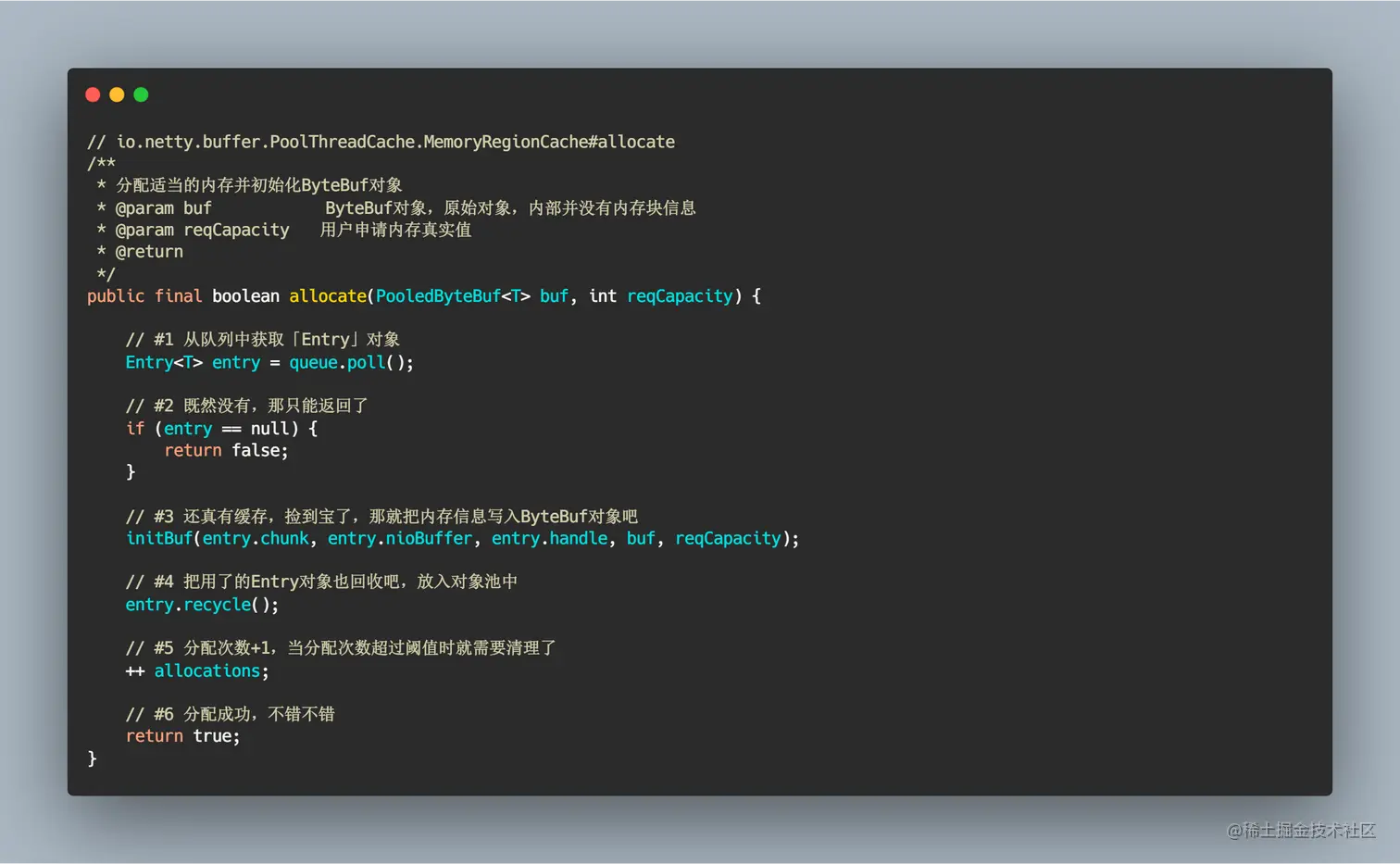Select the io.netty.buffer.PoolThreadCache comment path
Screen dimensions: 1400x864
380,141
